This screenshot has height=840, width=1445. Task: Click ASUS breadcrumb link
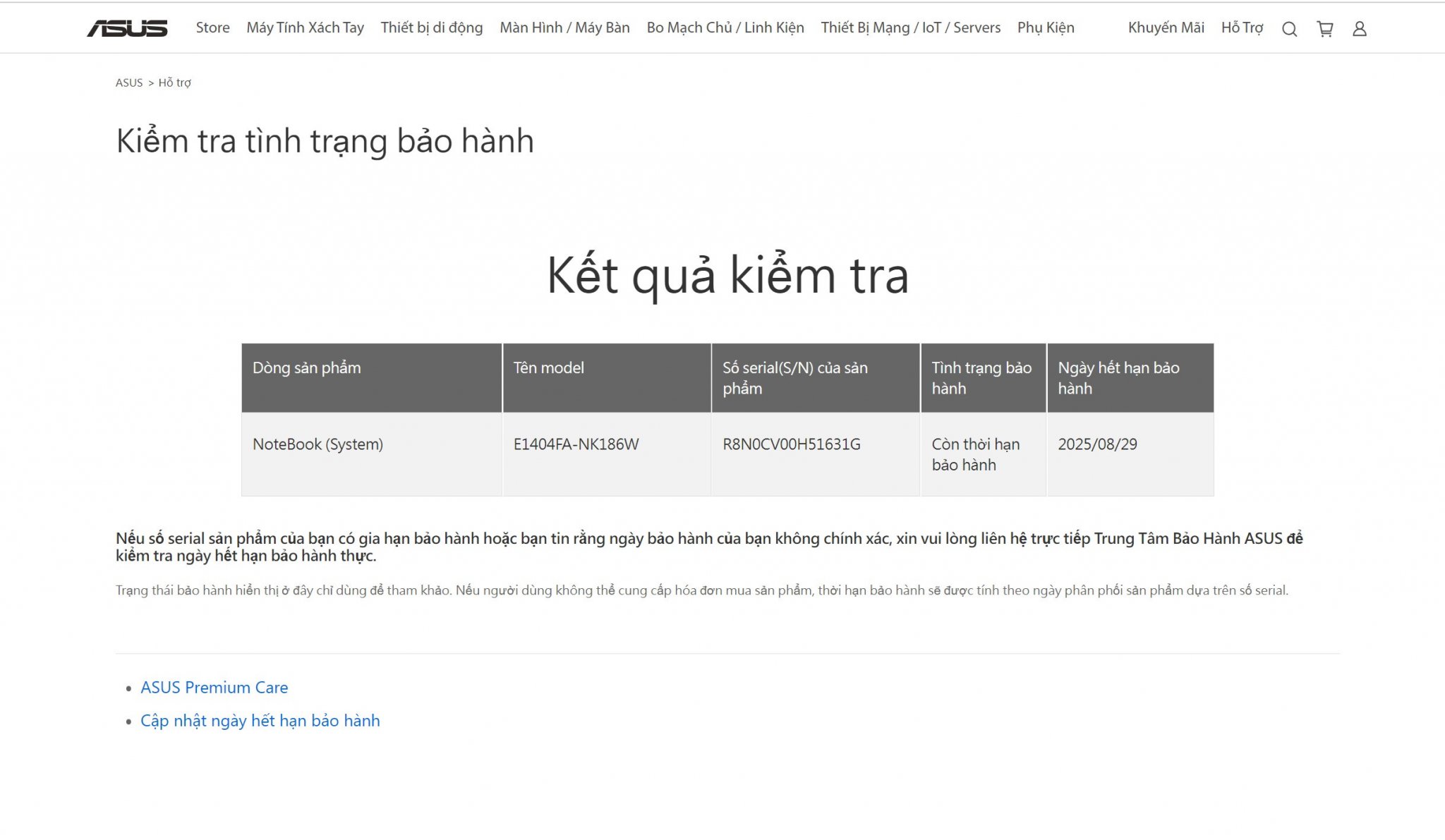point(128,83)
